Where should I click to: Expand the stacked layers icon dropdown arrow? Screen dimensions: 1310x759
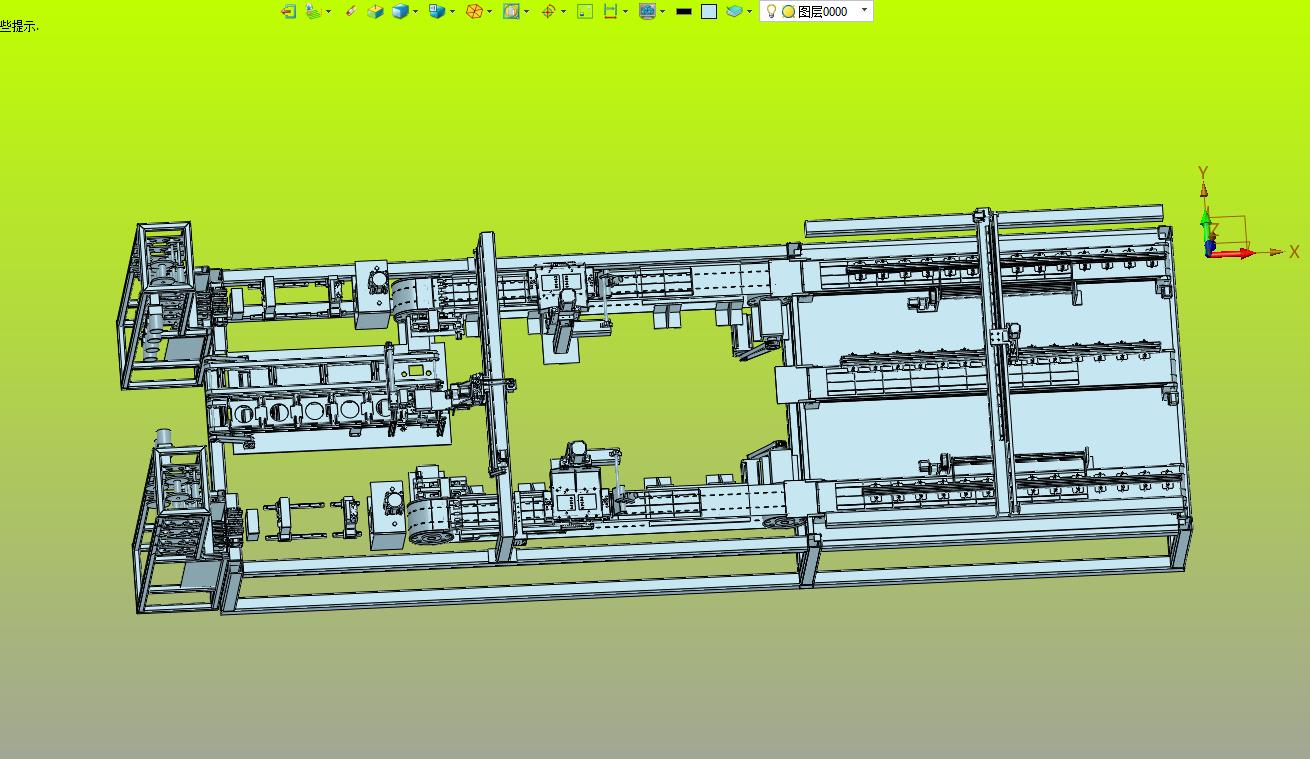pyautogui.click(x=749, y=12)
